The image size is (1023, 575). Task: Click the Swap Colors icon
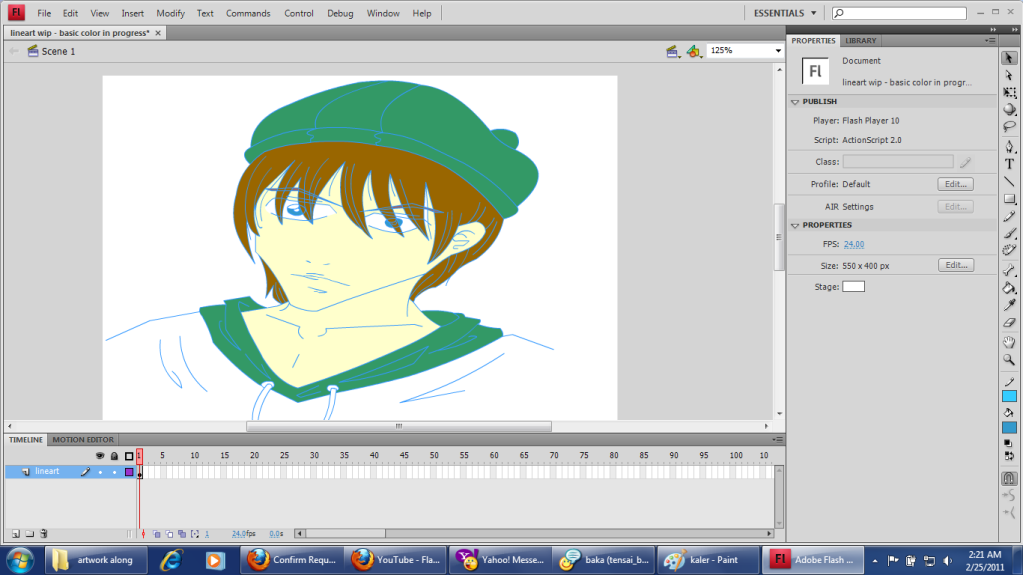coord(1009,456)
